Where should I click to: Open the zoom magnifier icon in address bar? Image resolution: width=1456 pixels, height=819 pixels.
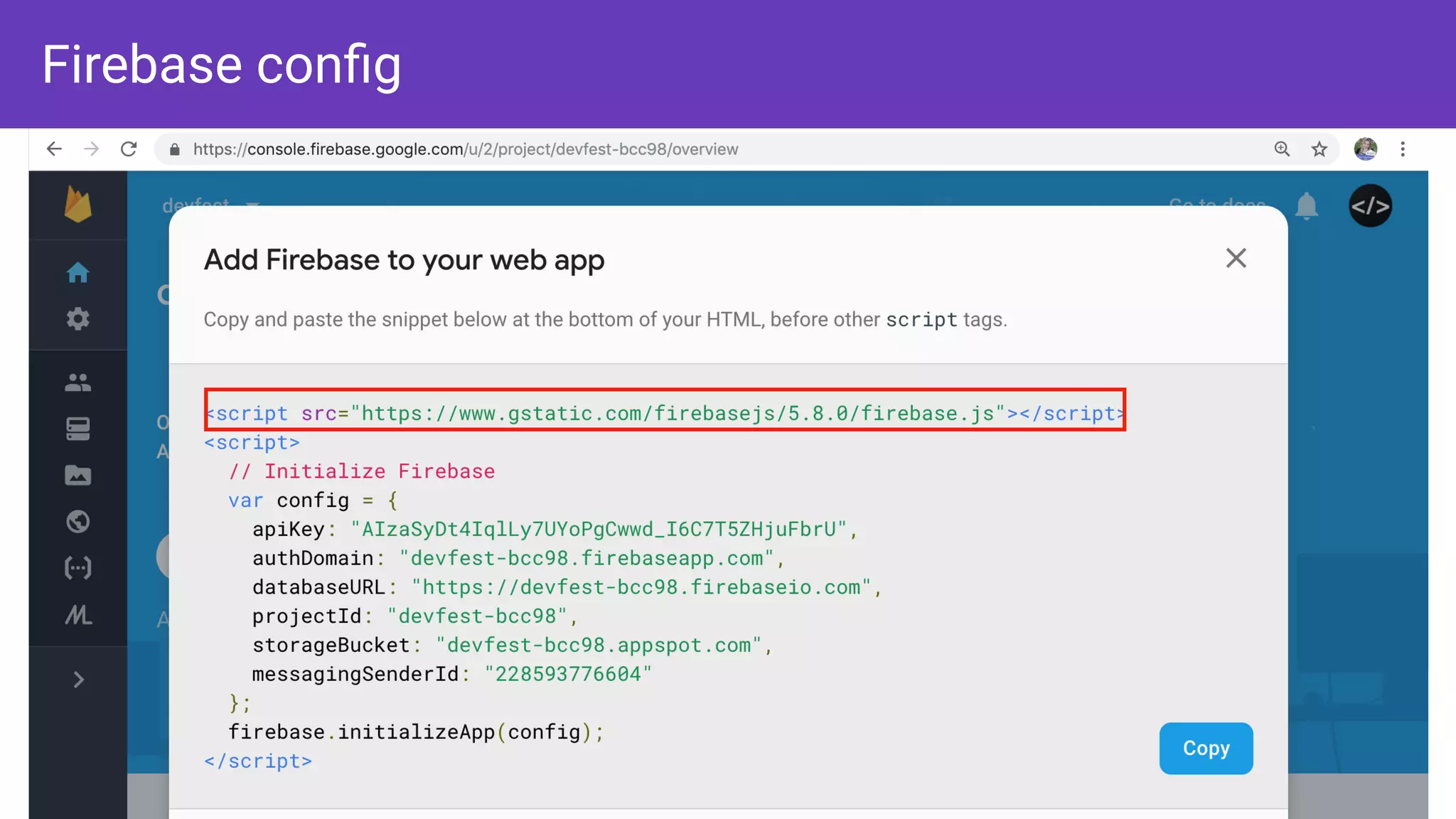[x=1282, y=149]
